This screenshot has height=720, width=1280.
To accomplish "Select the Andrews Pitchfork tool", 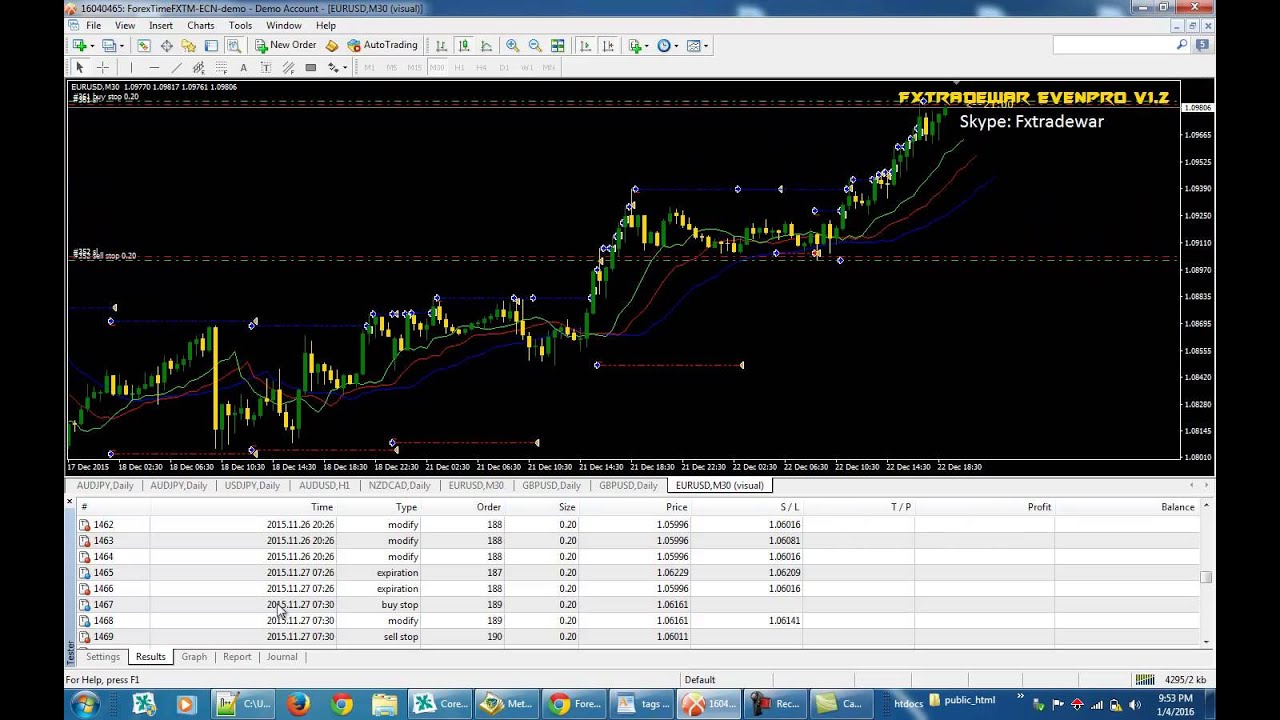I will tap(288, 68).
